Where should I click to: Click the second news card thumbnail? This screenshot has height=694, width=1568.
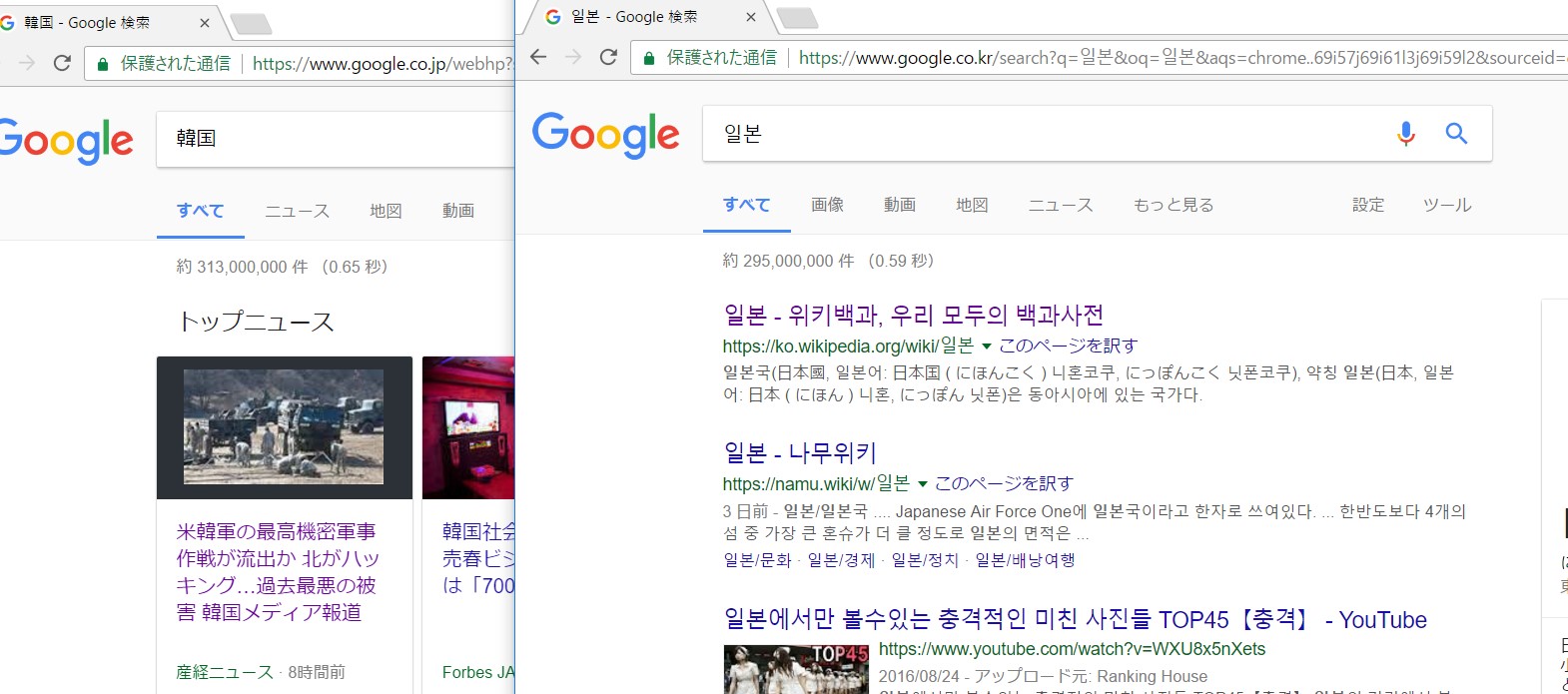[x=468, y=427]
